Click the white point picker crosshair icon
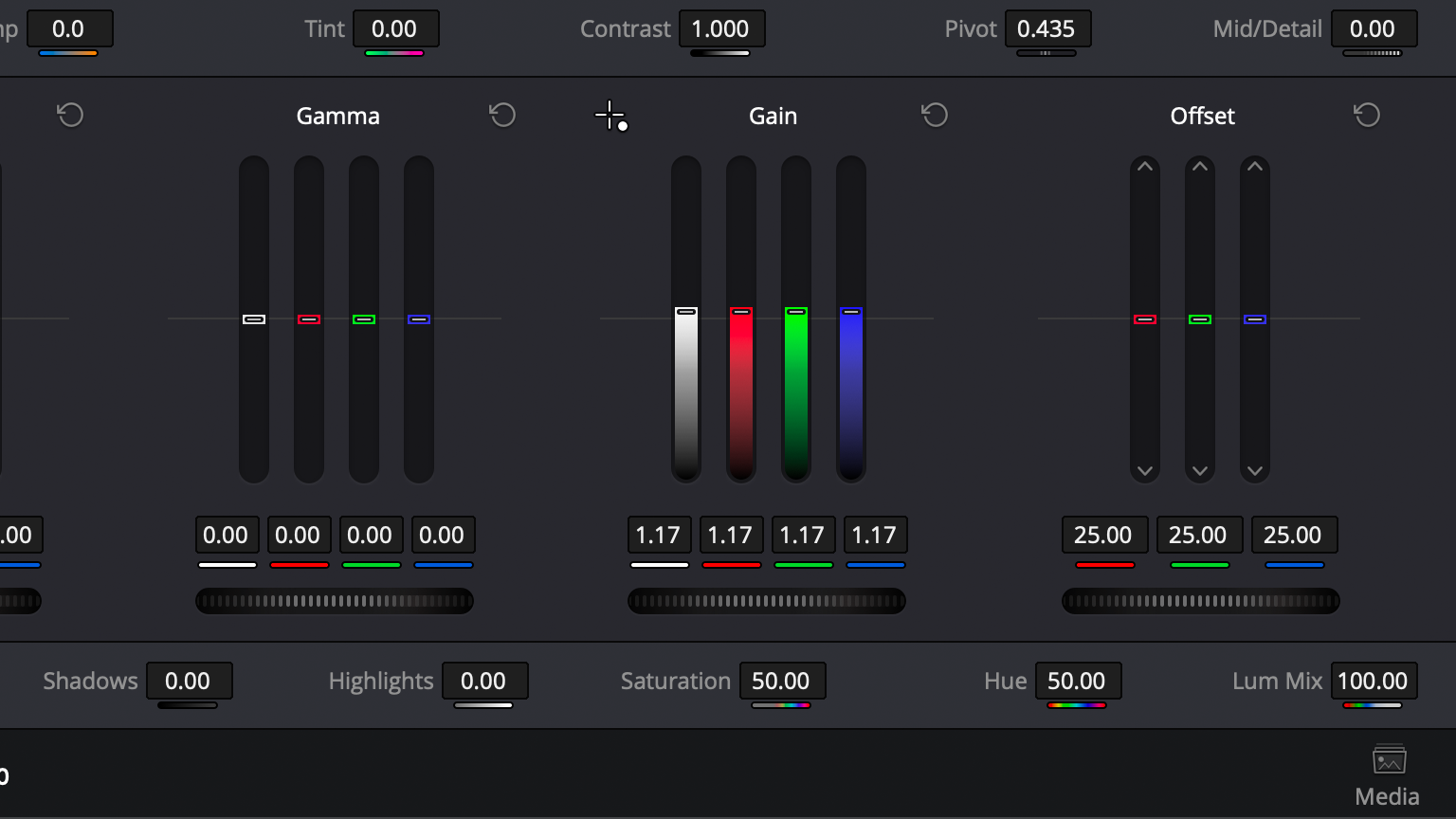 [610, 116]
